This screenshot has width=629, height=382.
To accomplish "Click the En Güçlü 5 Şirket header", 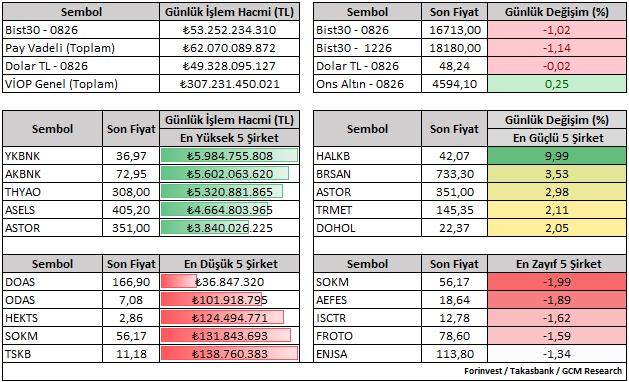I will click(557, 138).
